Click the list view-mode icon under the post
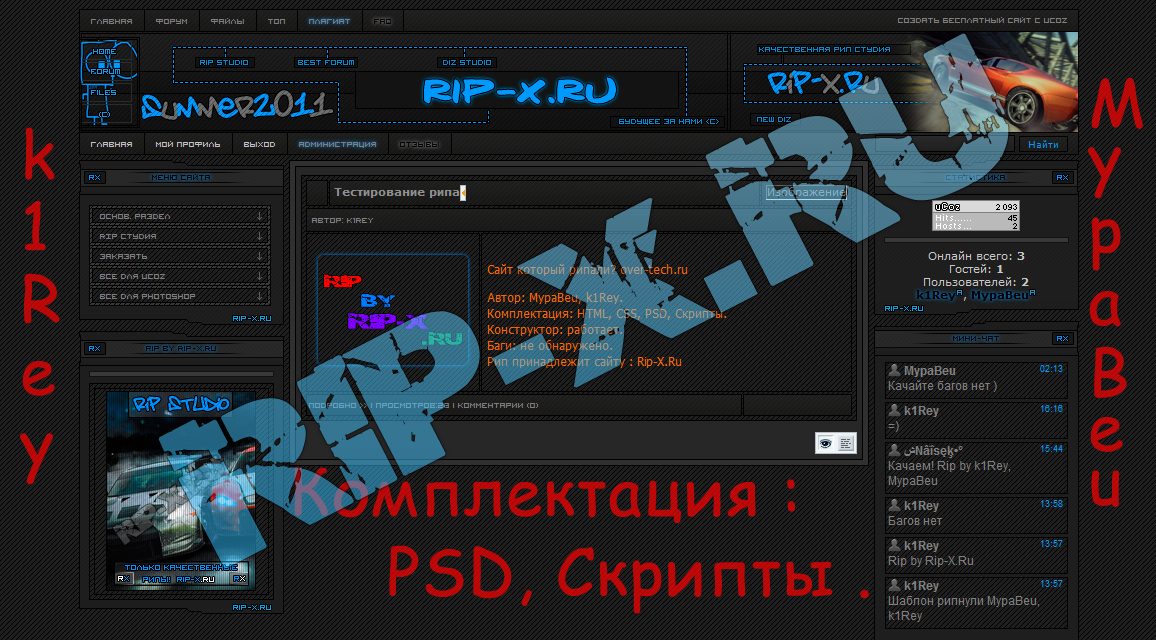 pos(846,443)
